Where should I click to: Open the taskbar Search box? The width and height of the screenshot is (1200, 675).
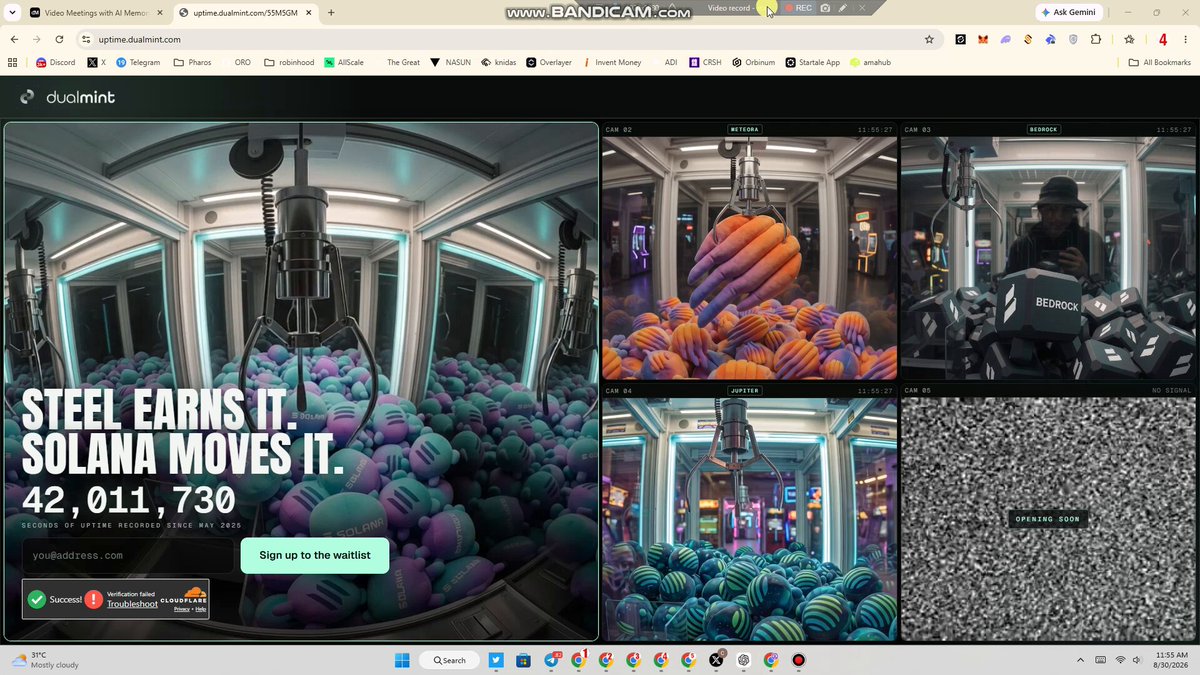448,660
